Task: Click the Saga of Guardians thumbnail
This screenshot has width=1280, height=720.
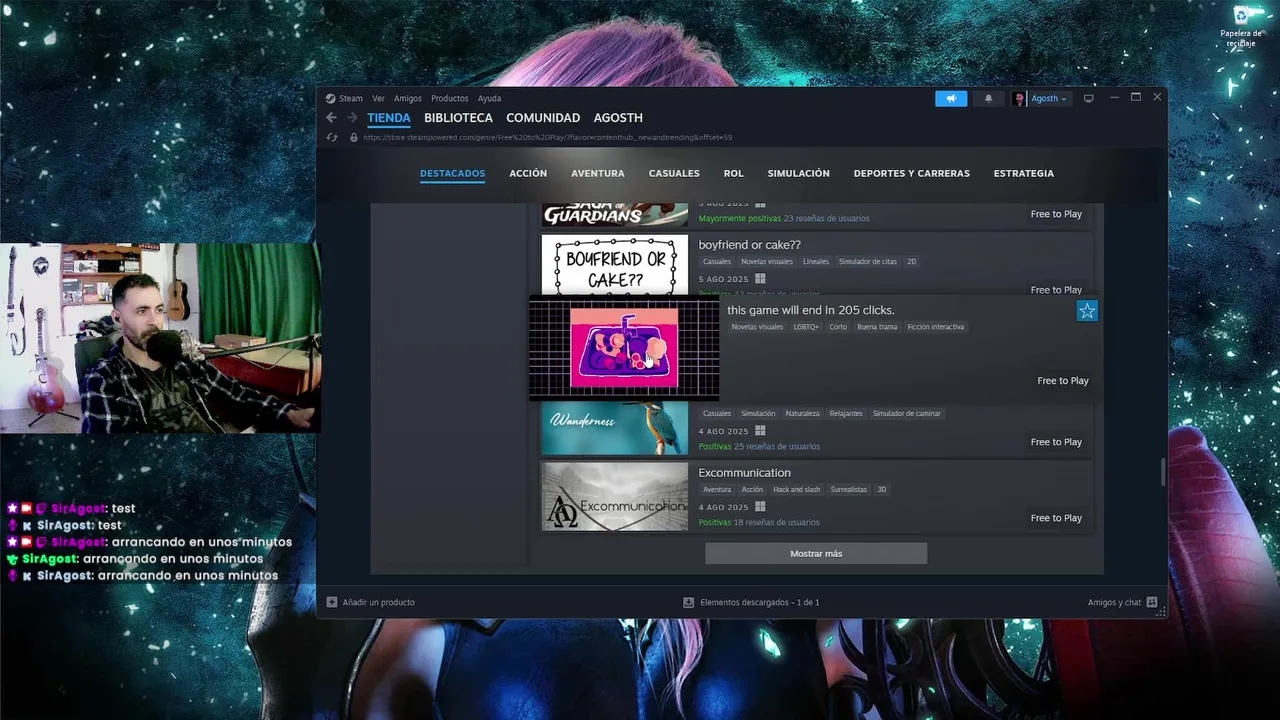Action: click(x=614, y=214)
